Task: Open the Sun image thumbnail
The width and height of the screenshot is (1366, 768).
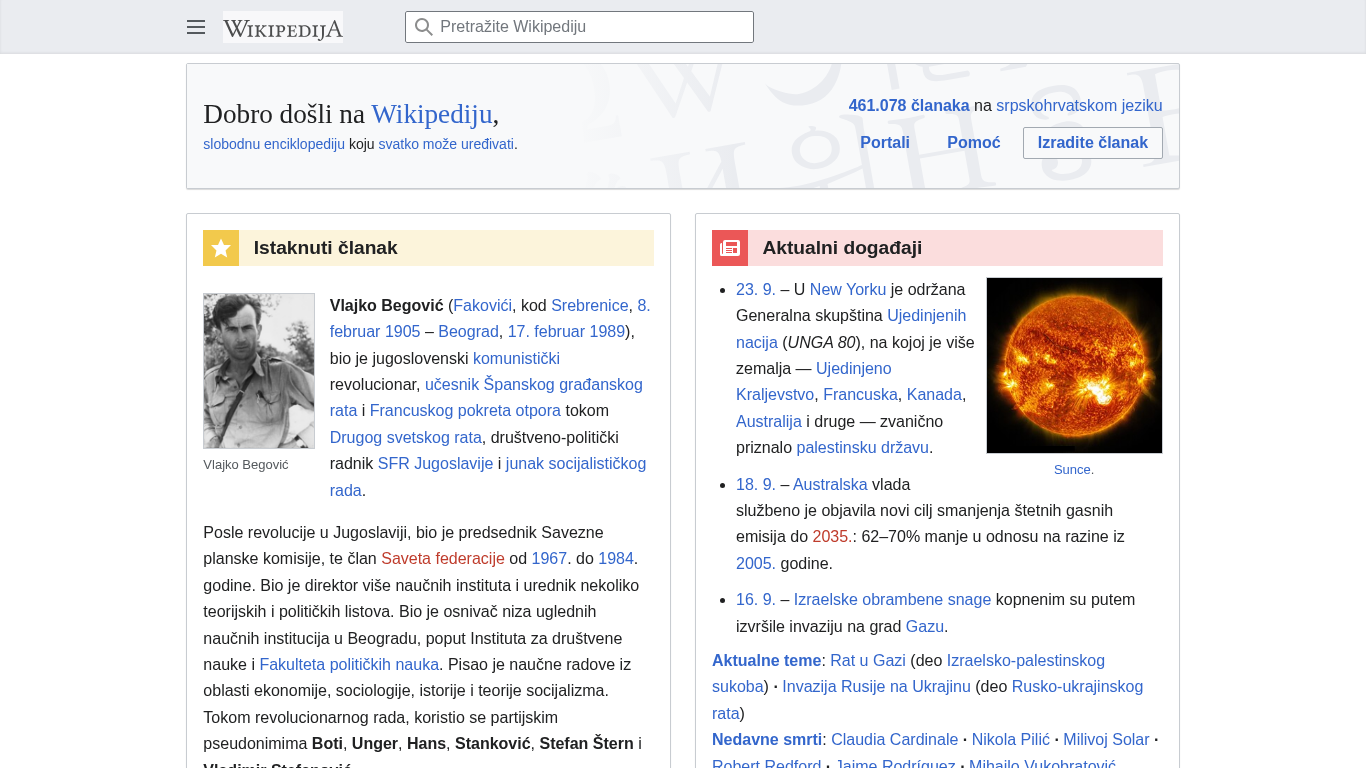Action: pyautogui.click(x=1074, y=365)
